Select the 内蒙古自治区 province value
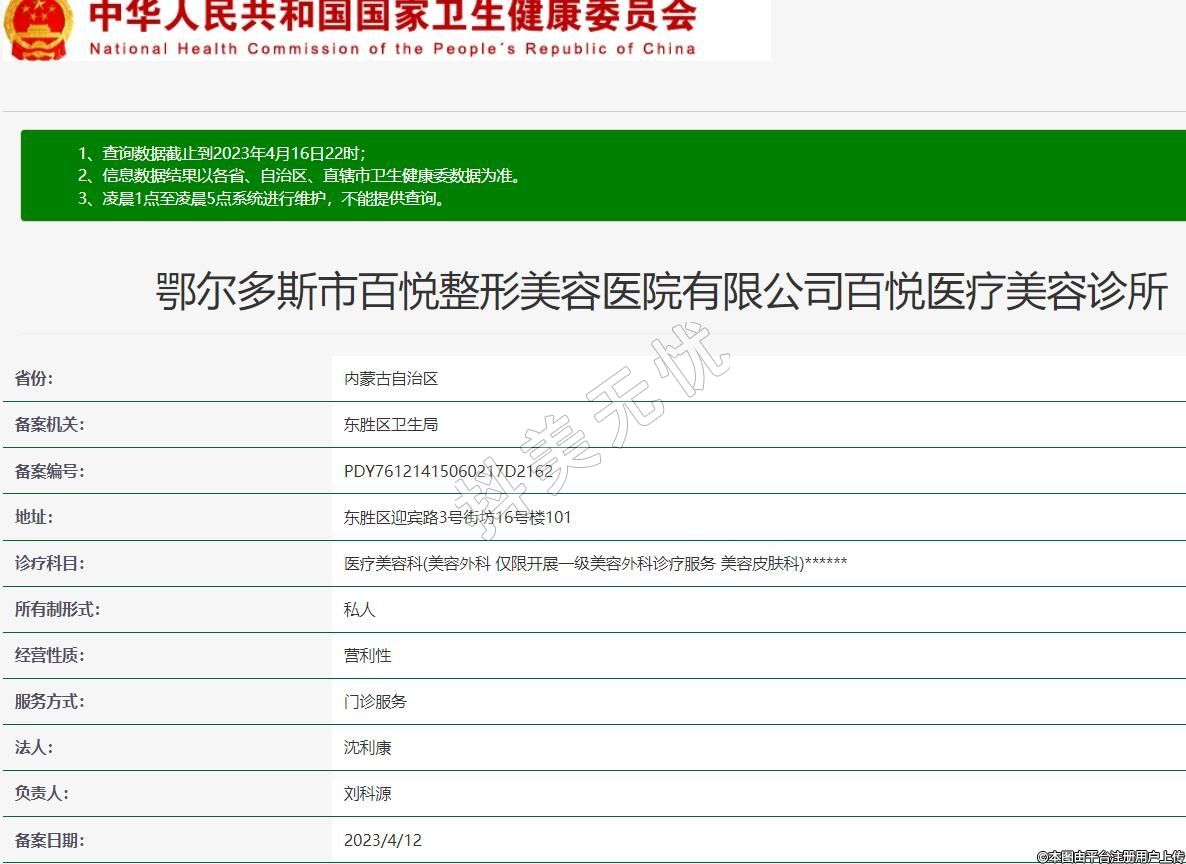 391,379
